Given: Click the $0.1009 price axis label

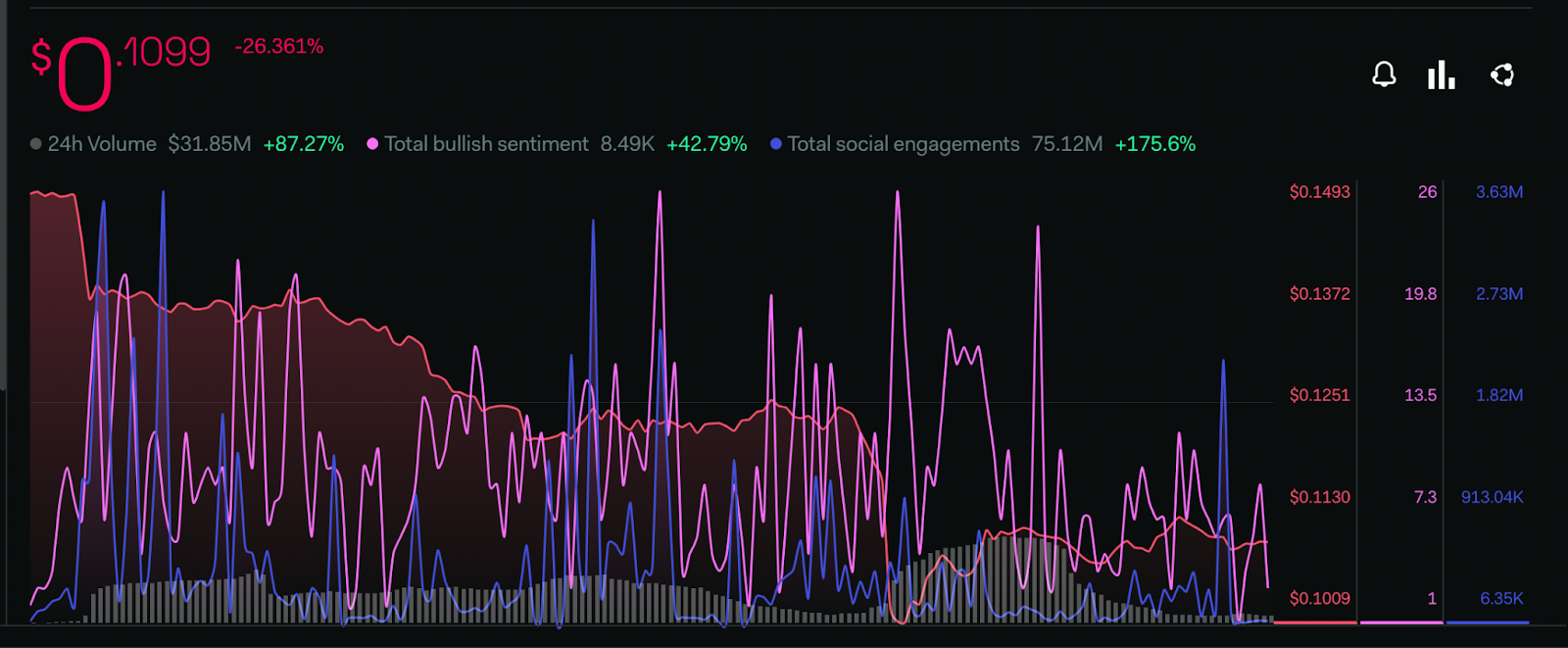Looking at the screenshot, I should 1320,598.
